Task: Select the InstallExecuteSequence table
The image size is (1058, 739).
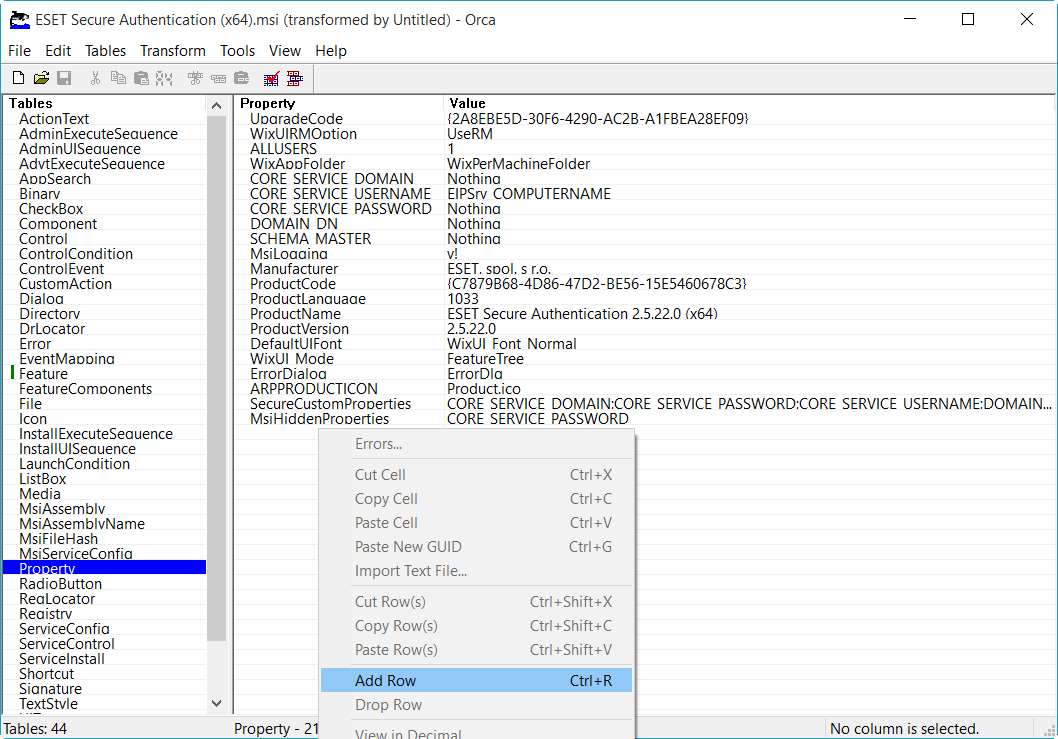Action: 95,434
